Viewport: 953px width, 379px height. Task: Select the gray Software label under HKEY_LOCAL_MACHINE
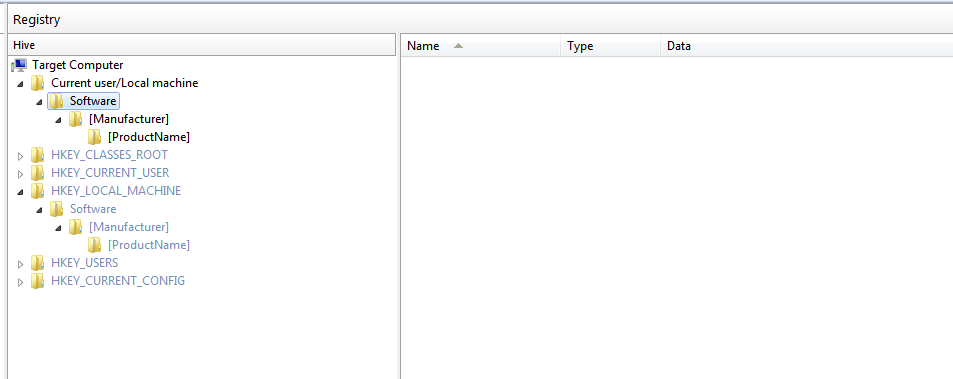[92, 209]
